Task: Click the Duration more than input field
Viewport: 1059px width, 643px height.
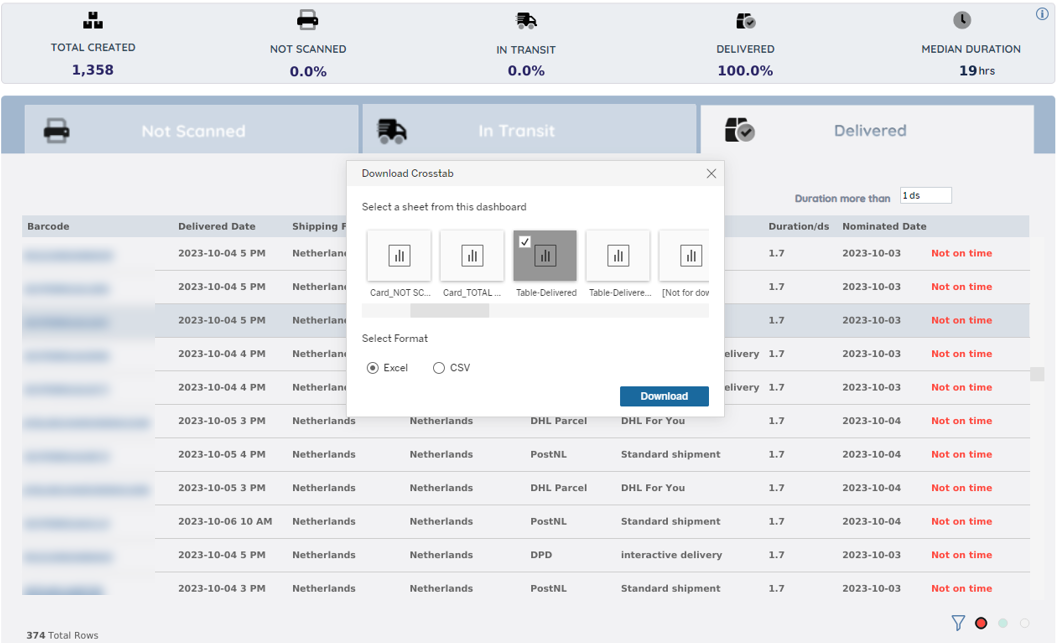Action: [926, 195]
